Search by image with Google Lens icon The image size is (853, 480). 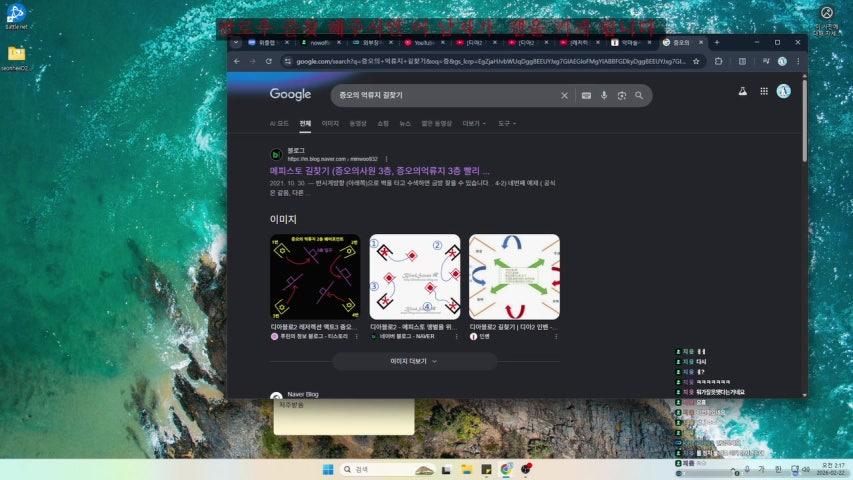point(622,95)
